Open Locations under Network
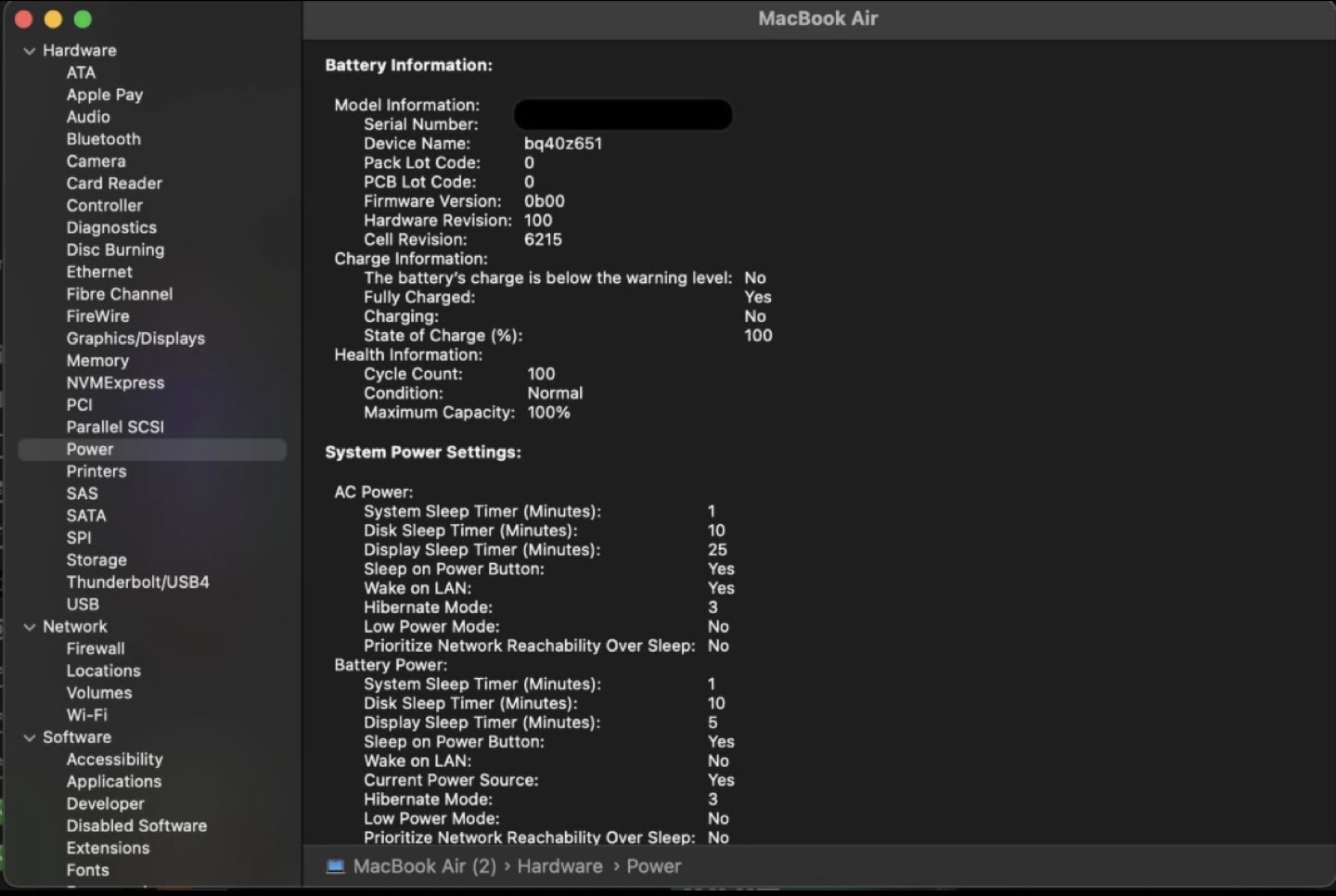1336x896 pixels. point(104,671)
